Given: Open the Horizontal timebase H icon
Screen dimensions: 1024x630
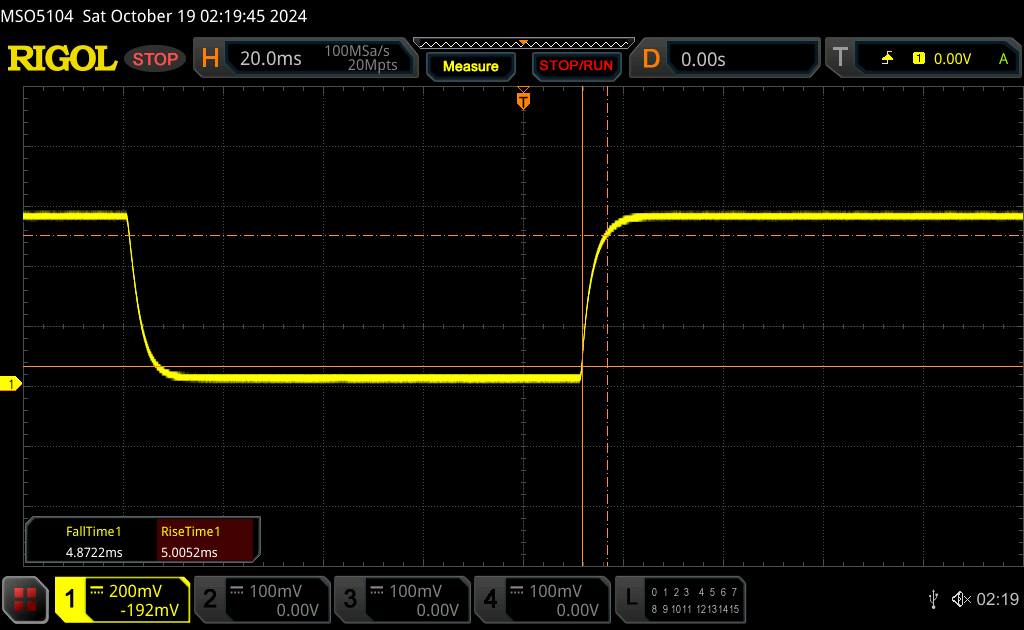Looking at the screenshot, I should pyautogui.click(x=210, y=59).
